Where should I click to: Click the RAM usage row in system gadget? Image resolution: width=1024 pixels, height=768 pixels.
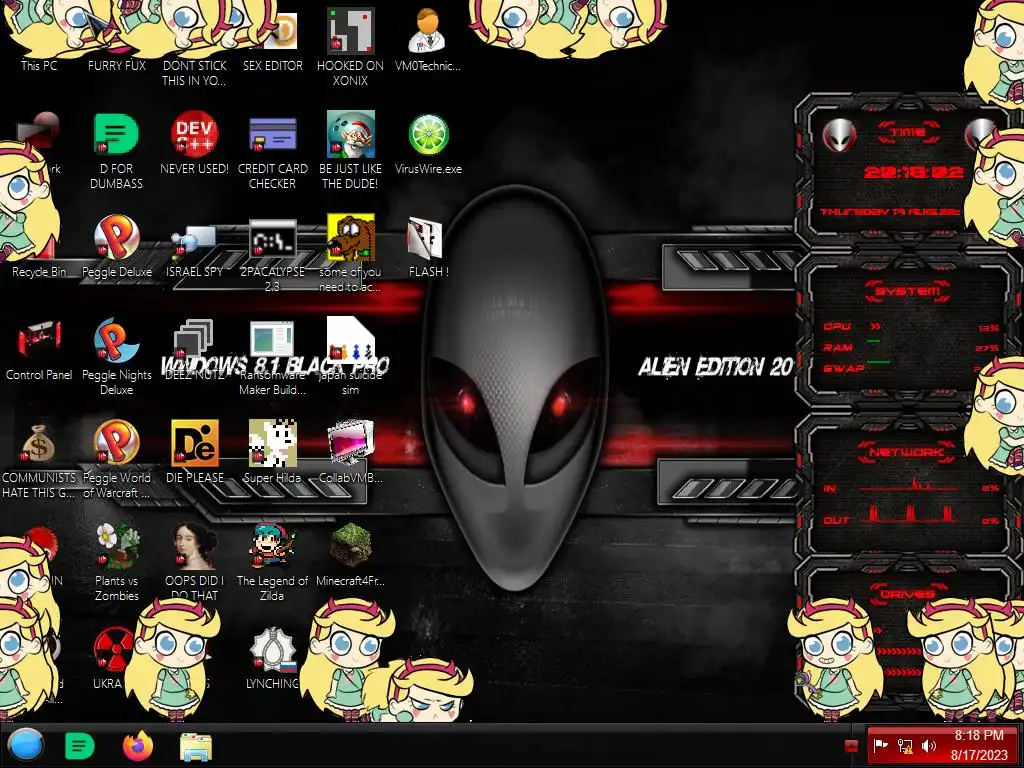(x=911, y=347)
